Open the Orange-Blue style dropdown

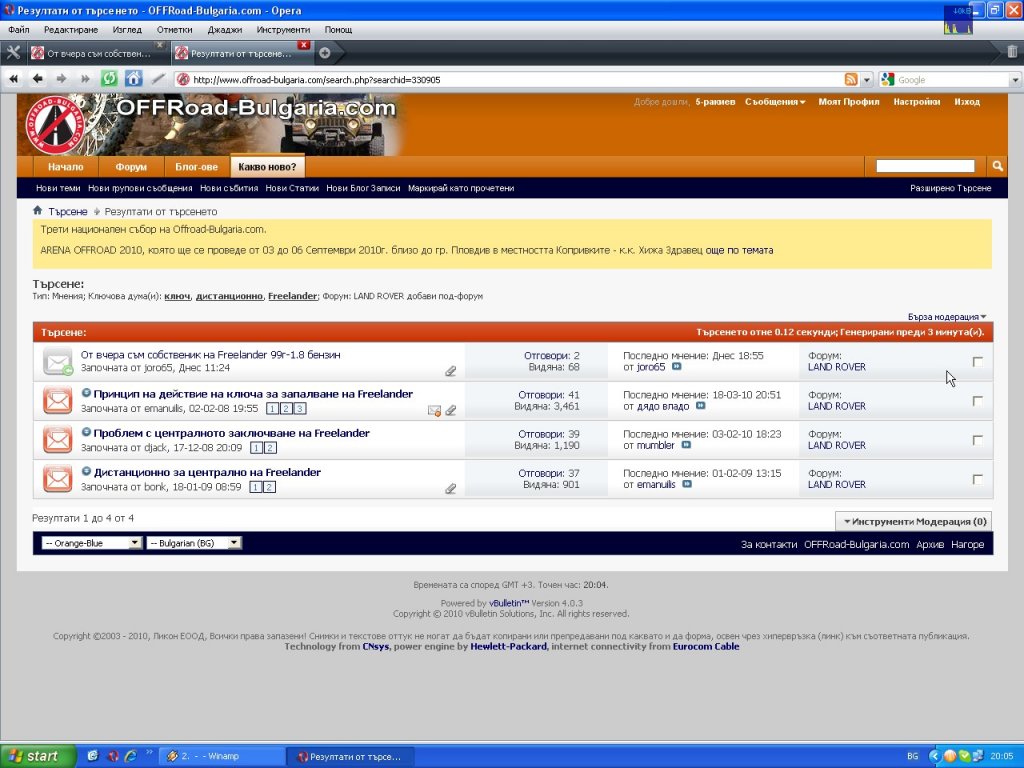[91, 543]
